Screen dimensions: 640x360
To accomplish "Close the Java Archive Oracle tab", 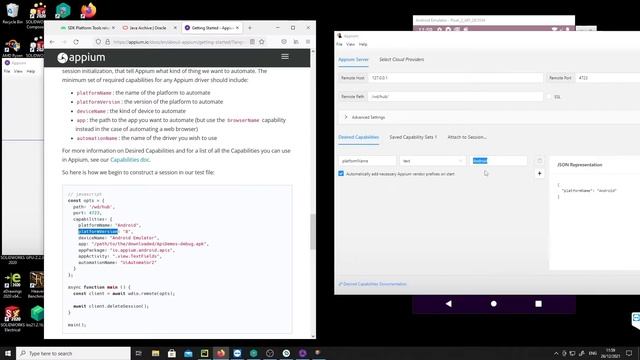I will [175, 28].
